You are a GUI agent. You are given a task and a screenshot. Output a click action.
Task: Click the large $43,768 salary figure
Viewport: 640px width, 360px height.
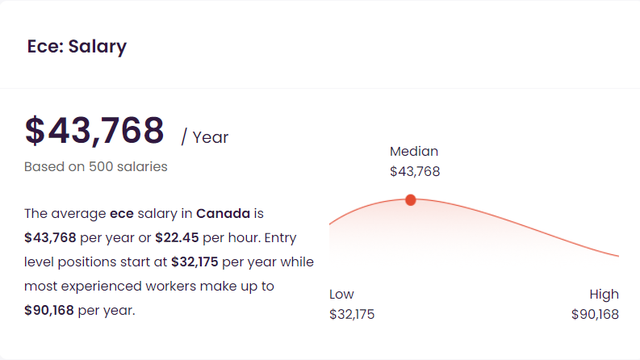pos(94,131)
